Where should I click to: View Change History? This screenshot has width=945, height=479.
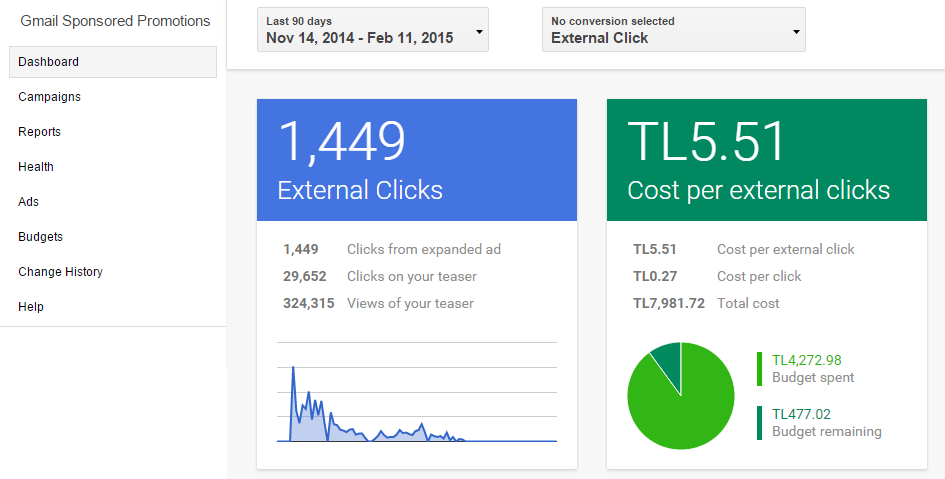[x=61, y=272]
